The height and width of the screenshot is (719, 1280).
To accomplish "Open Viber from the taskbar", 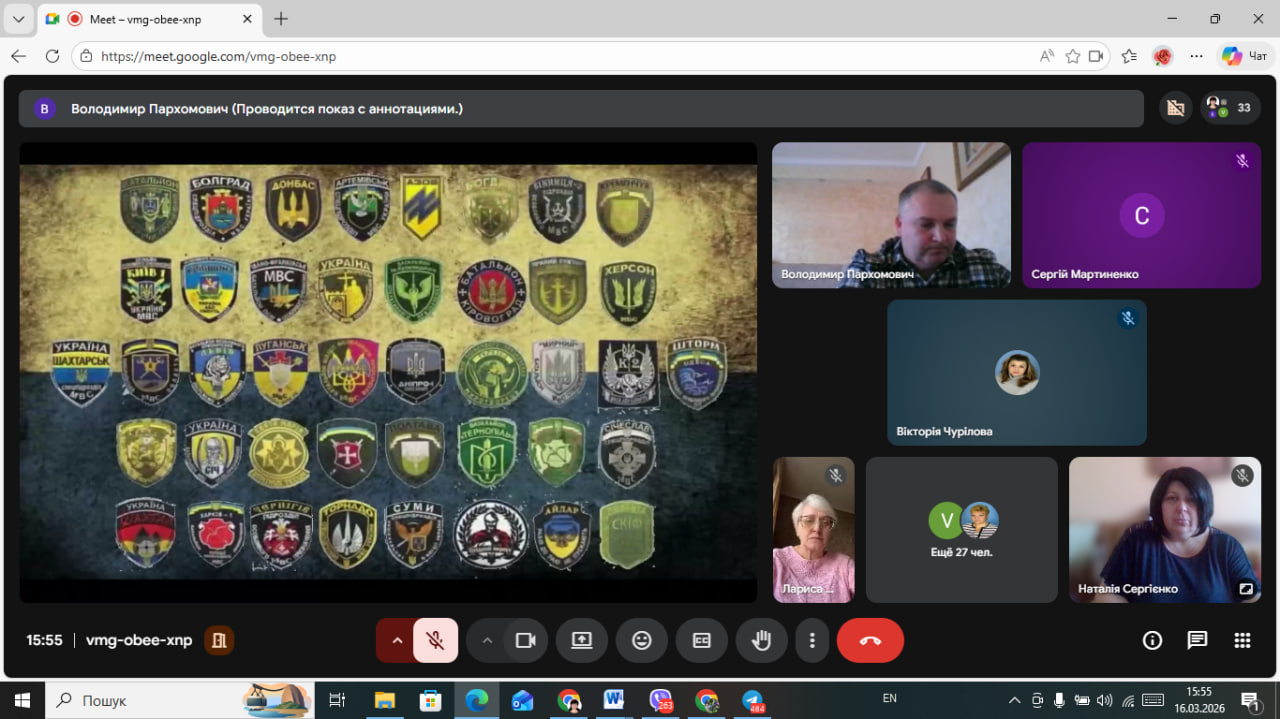I will [661, 700].
